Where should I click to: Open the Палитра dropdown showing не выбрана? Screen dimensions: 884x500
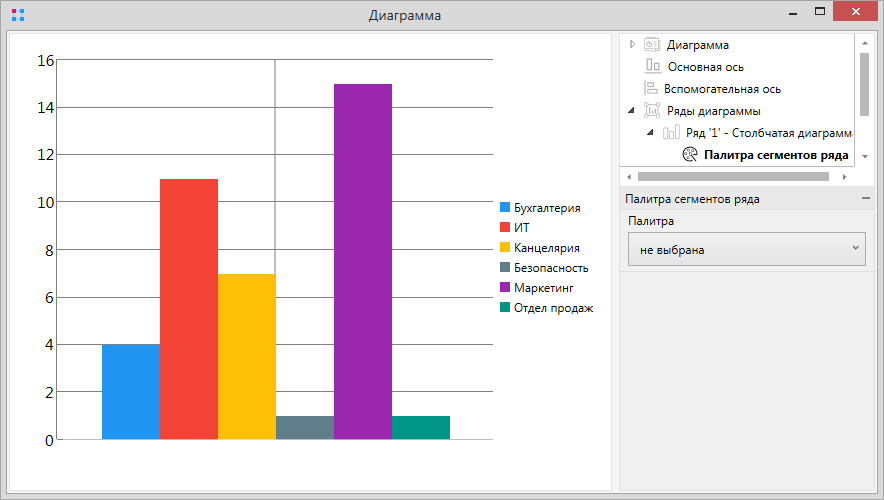pos(746,249)
